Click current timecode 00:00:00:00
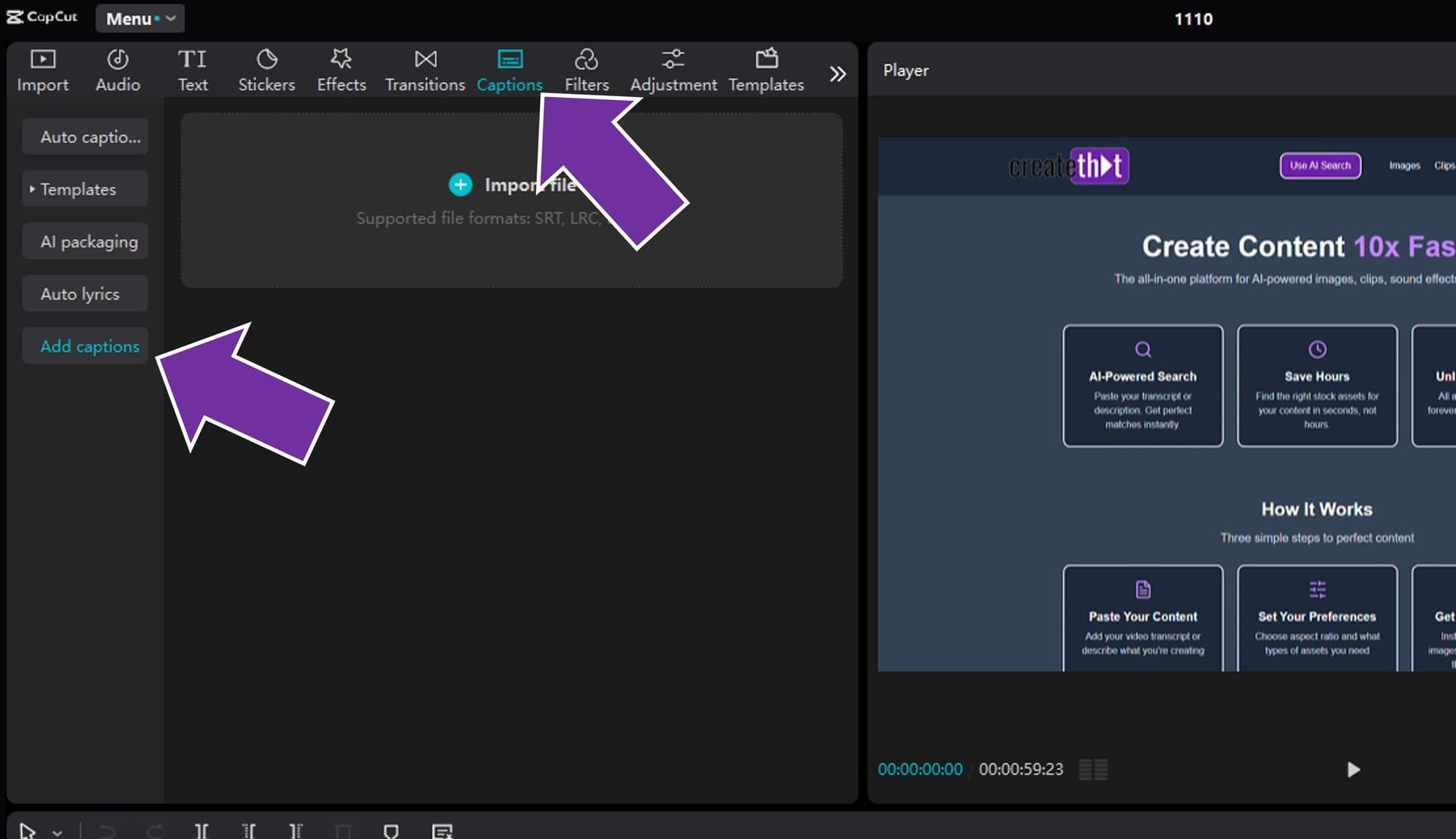This screenshot has width=1456, height=839. coord(920,769)
